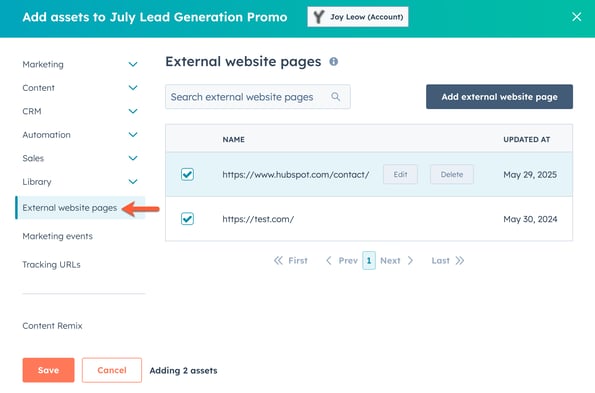Viewport: 595px width, 393px height.
Task: Click the Search external website pages field
Action: pos(258,97)
